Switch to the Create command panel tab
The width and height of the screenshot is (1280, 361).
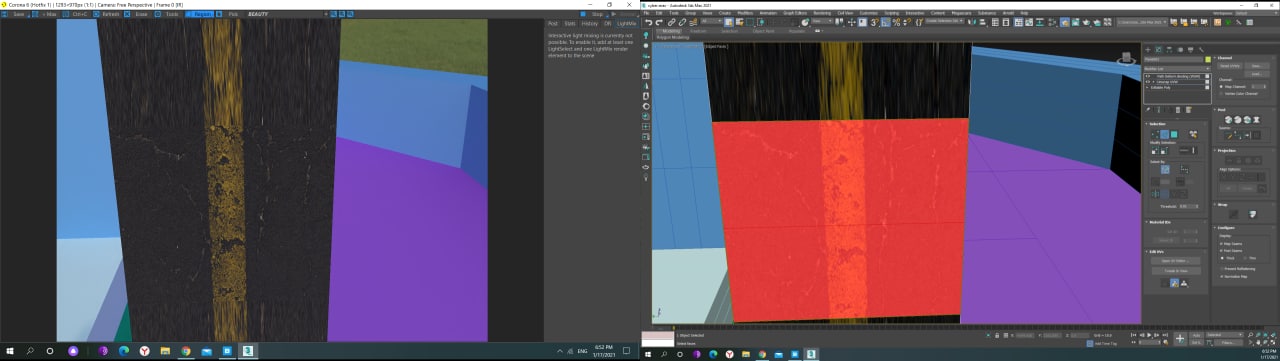[x=1148, y=49]
